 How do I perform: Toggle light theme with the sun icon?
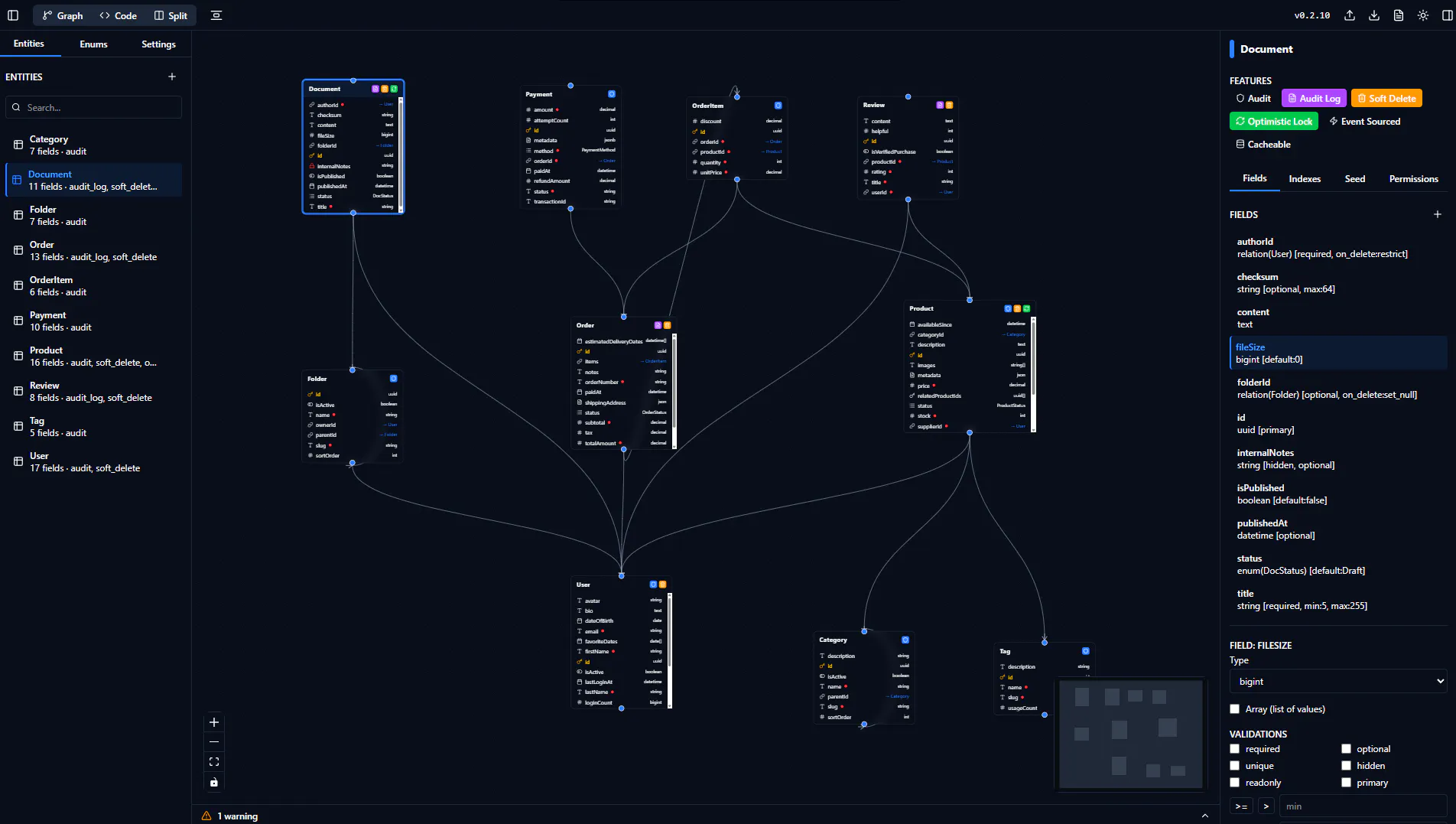pyautogui.click(x=1423, y=15)
